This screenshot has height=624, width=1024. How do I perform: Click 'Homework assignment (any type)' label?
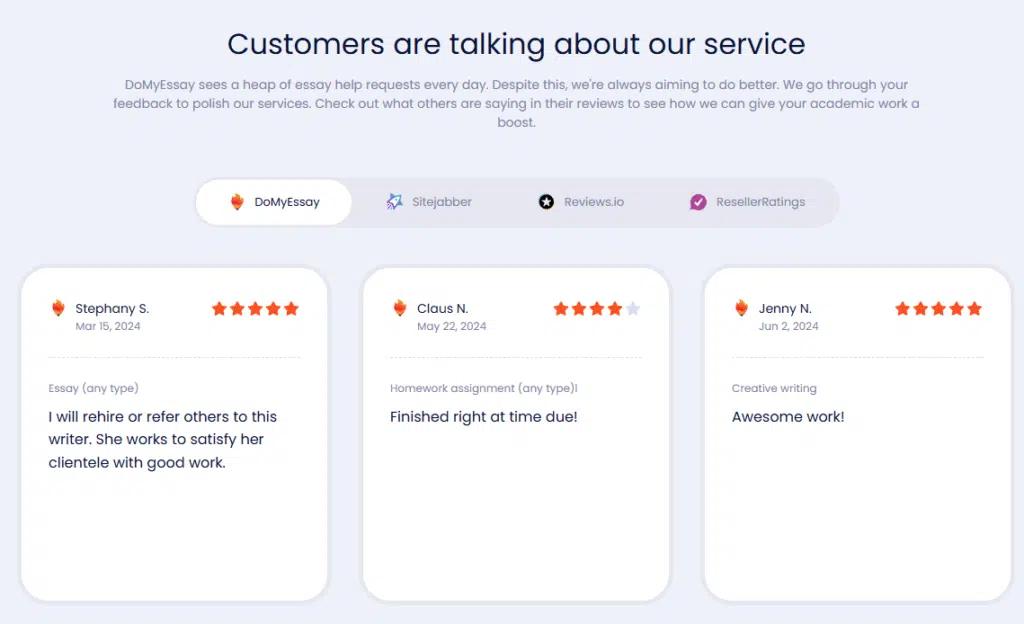(x=484, y=388)
